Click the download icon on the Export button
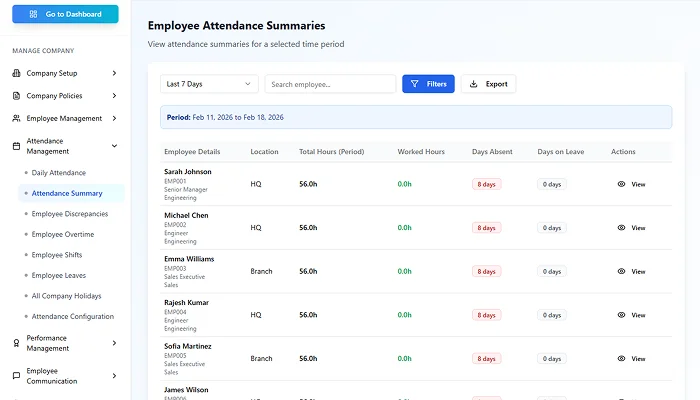 click(474, 84)
